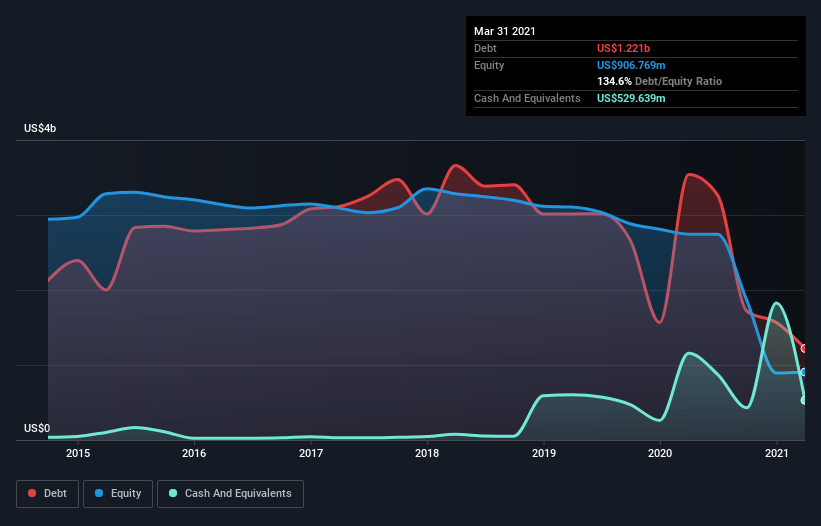Click the teal Cash And Equivalents legend dot
The width and height of the screenshot is (821, 526).
tap(173, 493)
